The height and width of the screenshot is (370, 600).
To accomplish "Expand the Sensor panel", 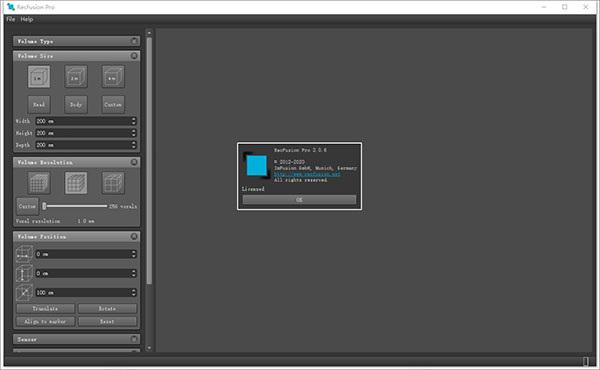I will click(x=134, y=339).
